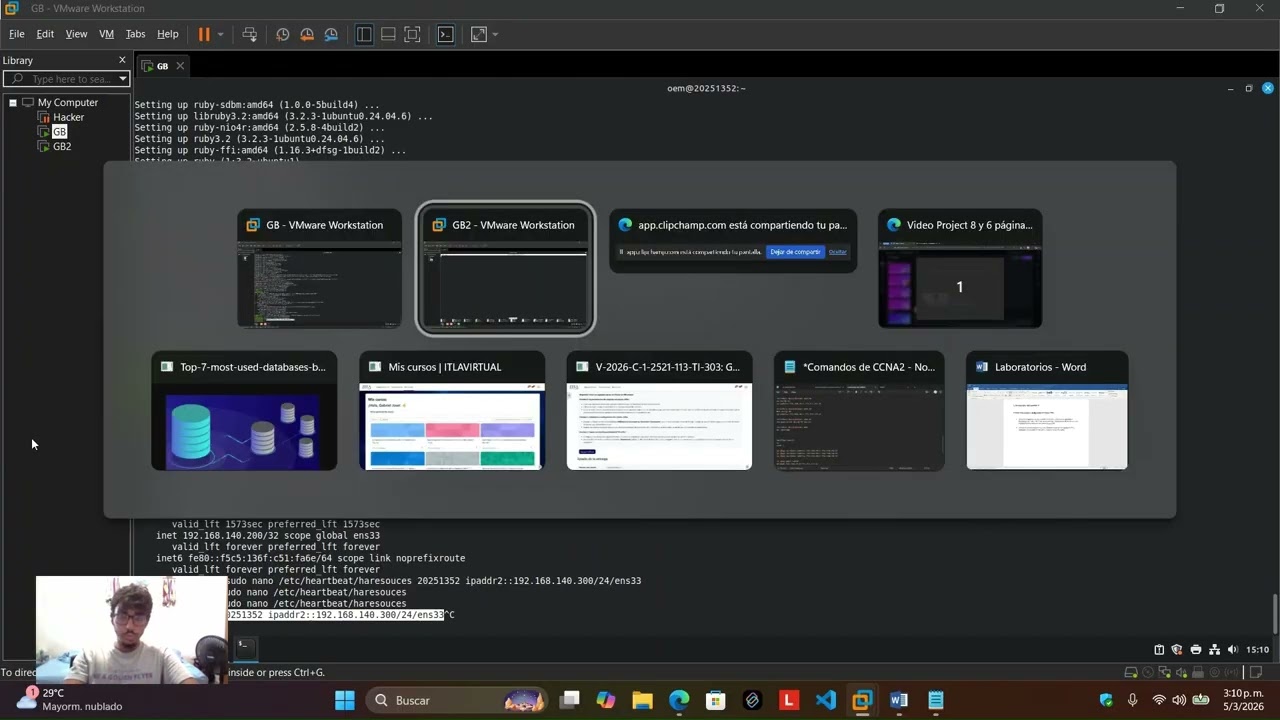Open the library search dropdown arrow
Image resolution: width=1280 pixels, height=720 pixels.
click(123, 78)
